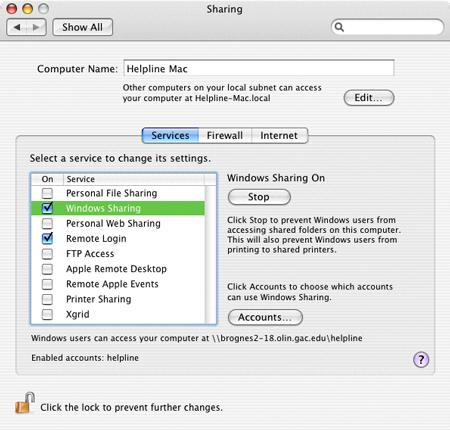Enable the Printer Sharing checkbox
The width and height of the screenshot is (450, 430).
47,299
